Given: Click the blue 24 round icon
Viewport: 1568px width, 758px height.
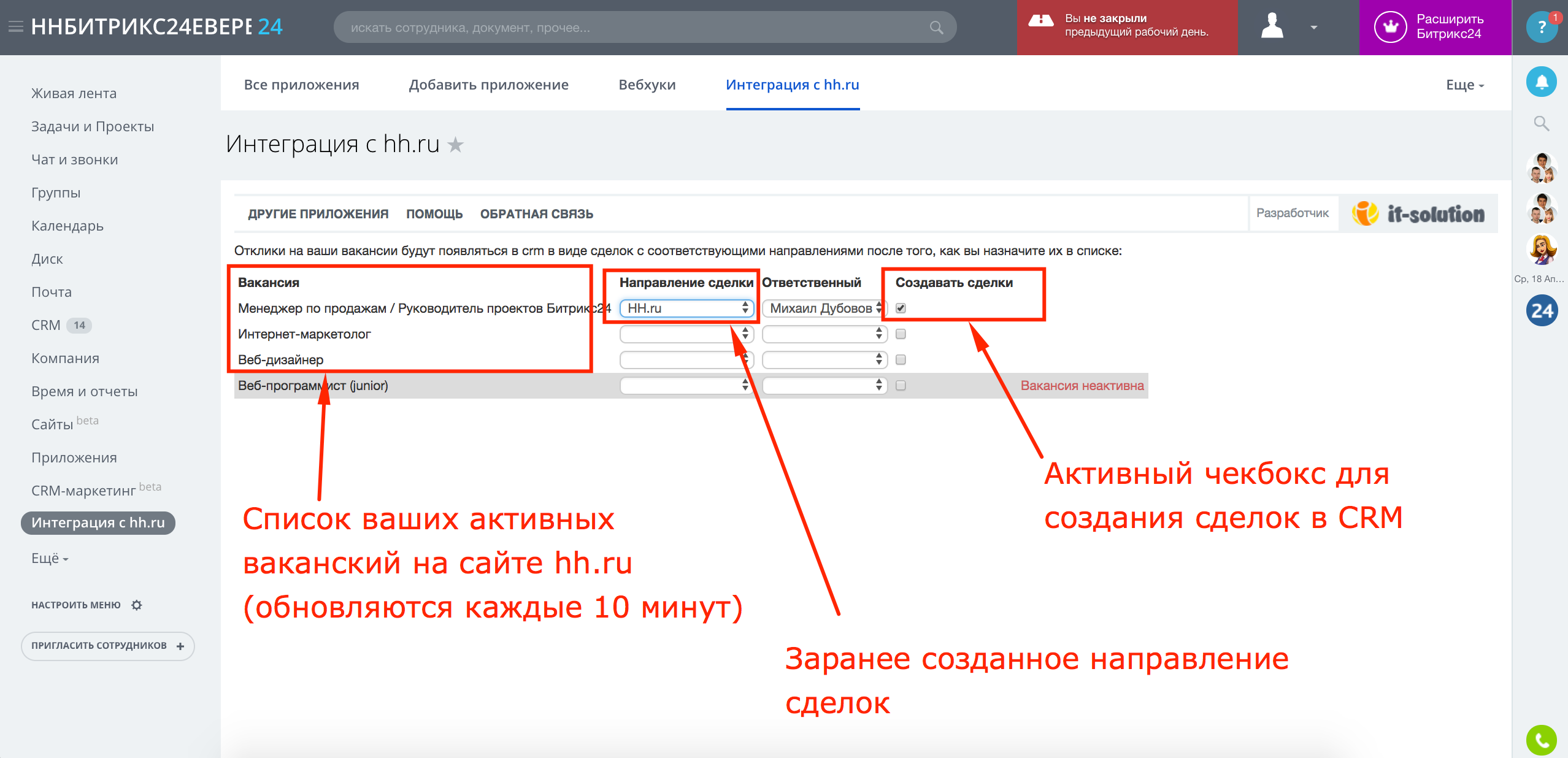Looking at the screenshot, I should pyautogui.click(x=1542, y=310).
